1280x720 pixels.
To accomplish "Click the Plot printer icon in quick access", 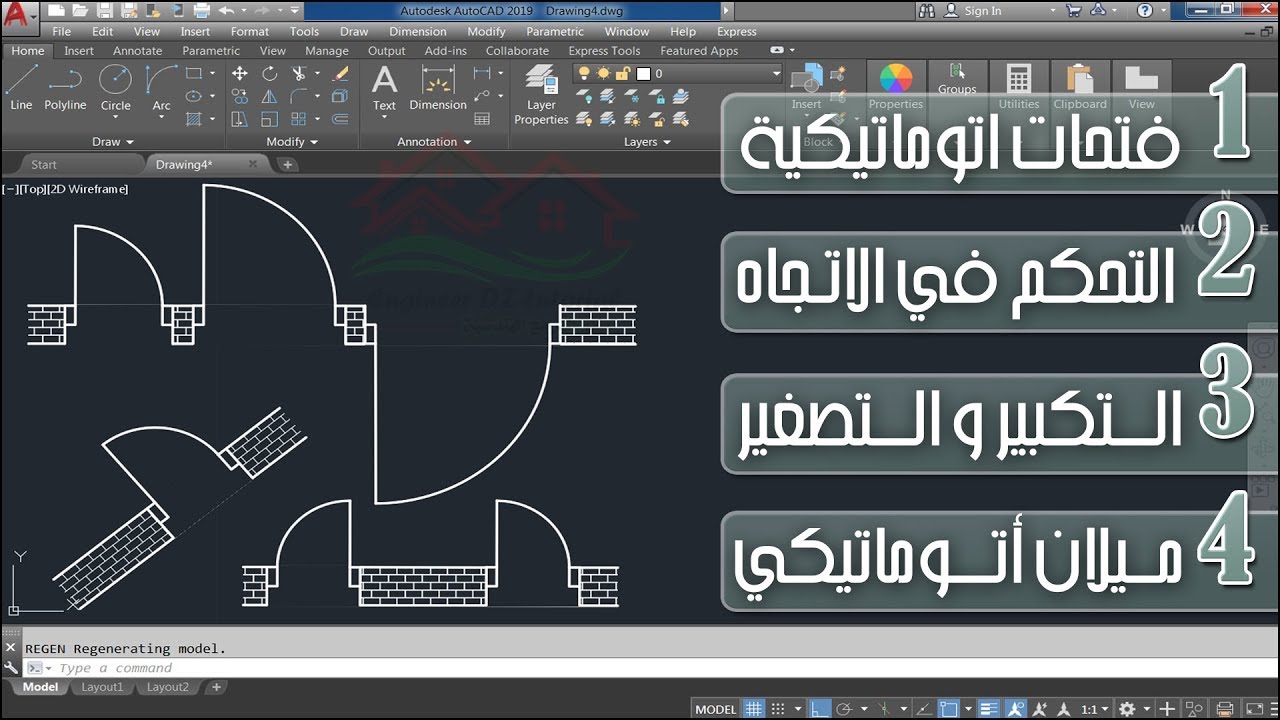I will (201, 11).
